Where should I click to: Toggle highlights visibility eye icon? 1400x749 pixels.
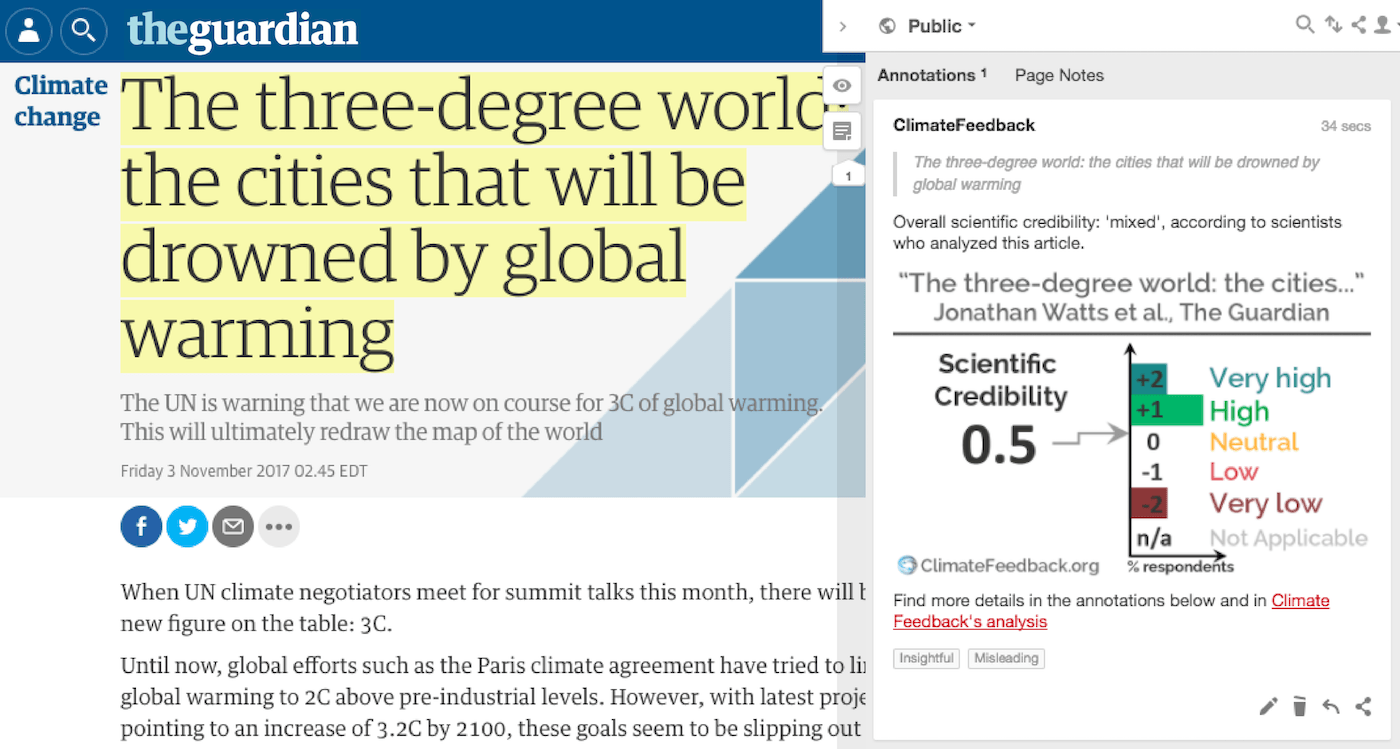point(842,86)
